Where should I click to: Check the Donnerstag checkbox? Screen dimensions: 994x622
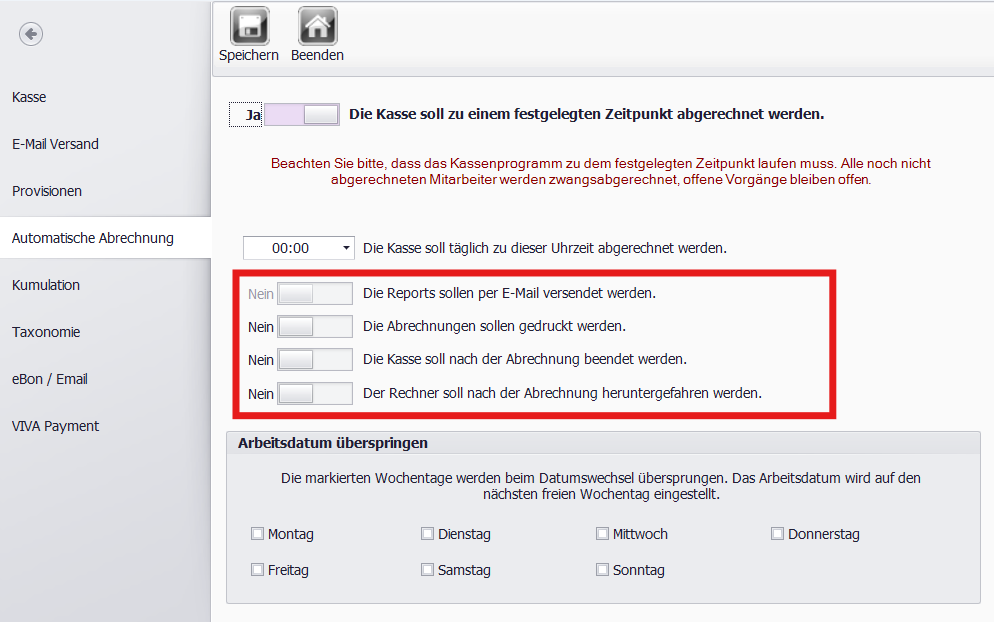coord(777,534)
